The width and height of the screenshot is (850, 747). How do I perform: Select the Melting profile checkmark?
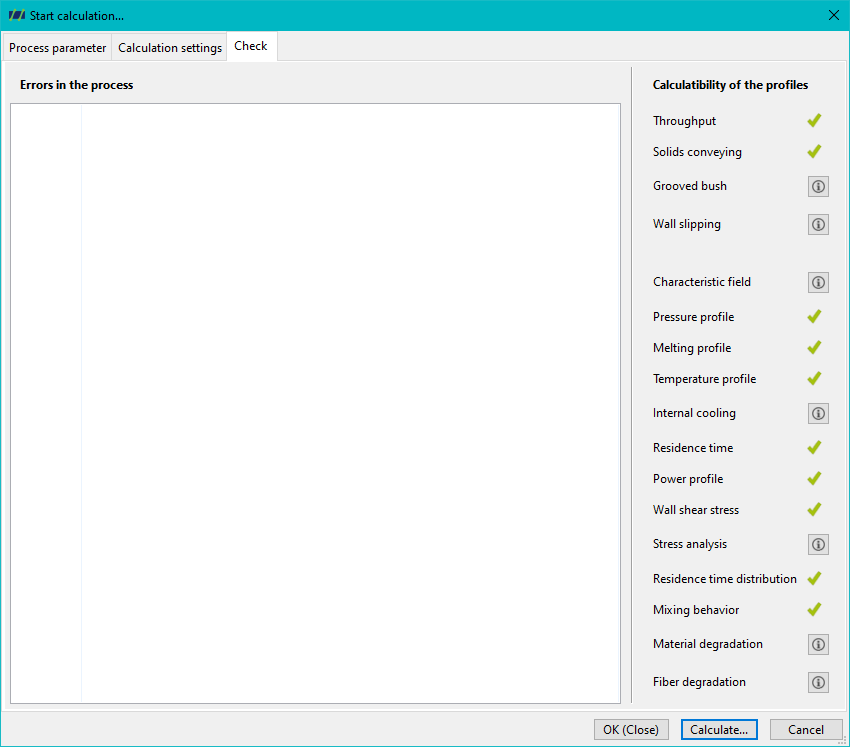coord(814,347)
